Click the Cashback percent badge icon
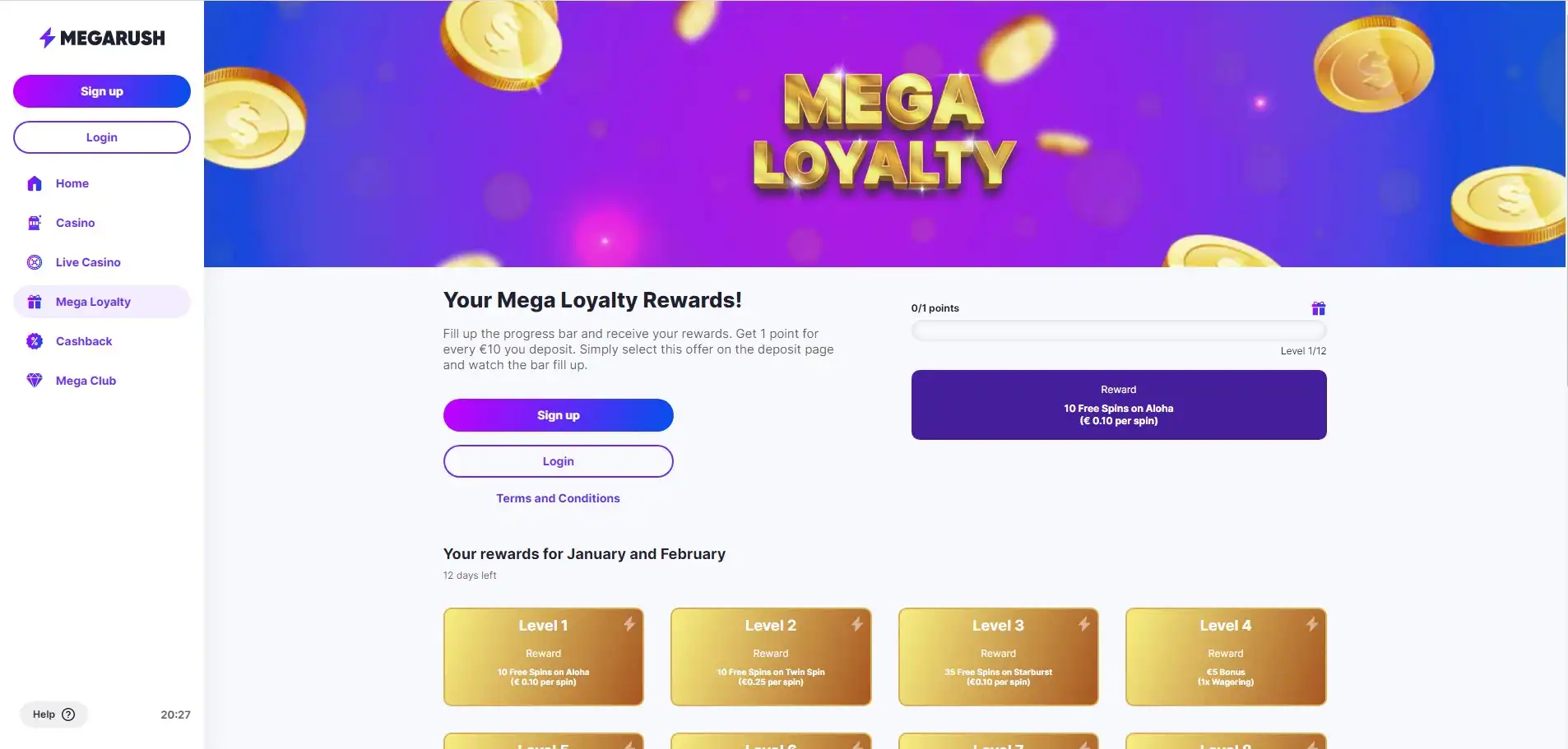The width and height of the screenshot is (1568, 749). (x=35, y=341)
